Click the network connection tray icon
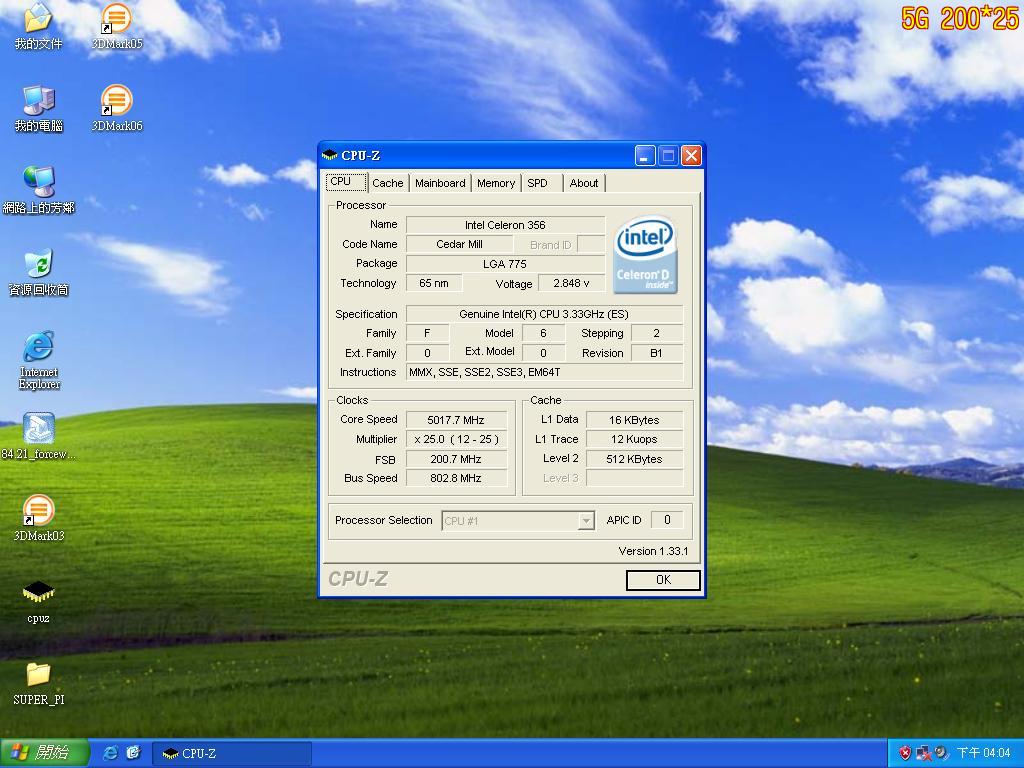This screenshot has width=1024, height=768. tap(923, 753)
